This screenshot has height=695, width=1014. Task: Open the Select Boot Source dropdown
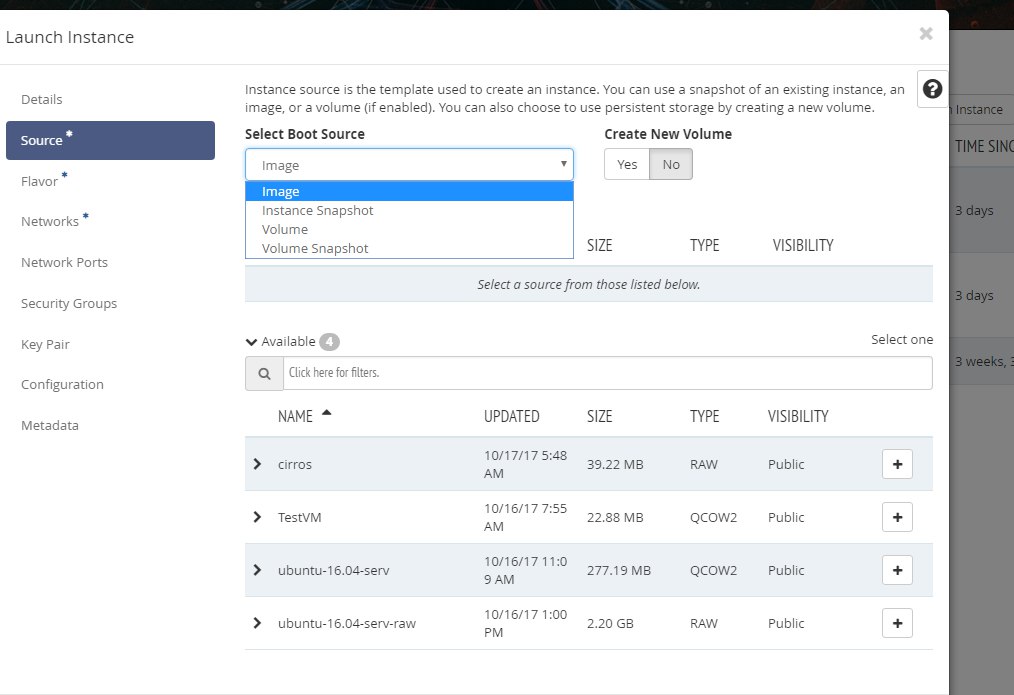click(409, 165)
